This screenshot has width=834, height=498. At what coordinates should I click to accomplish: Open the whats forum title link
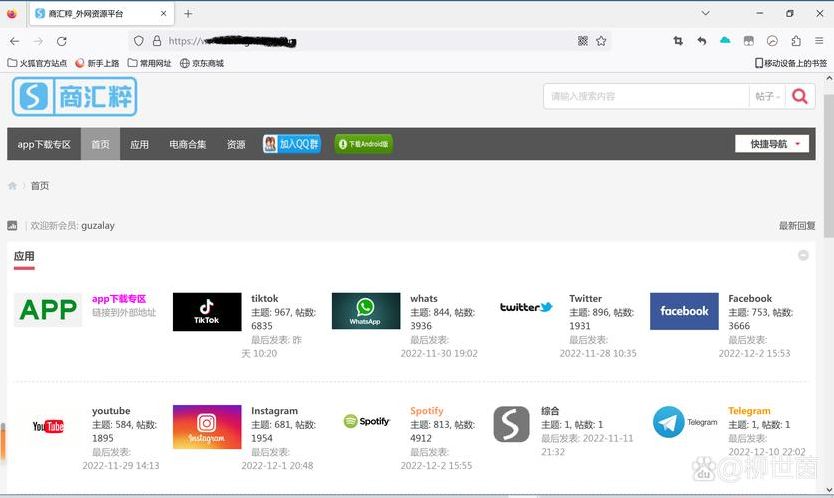pyautogui.click(x=423, y=298)
